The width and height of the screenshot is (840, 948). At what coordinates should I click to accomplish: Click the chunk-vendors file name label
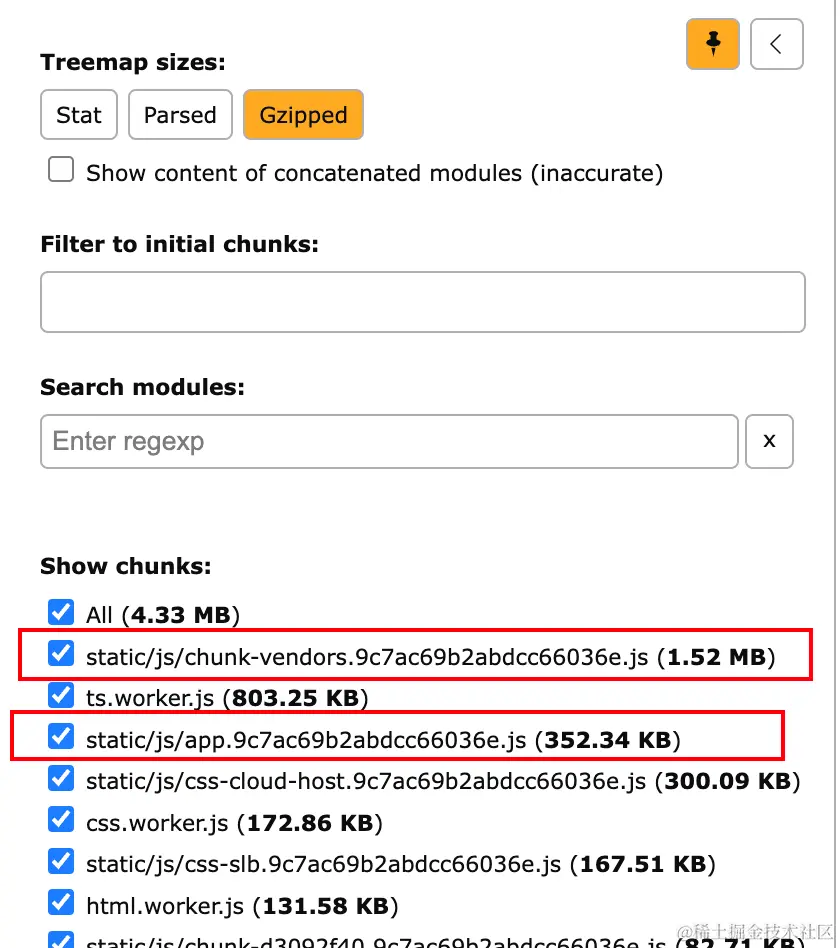click(x=366, y=657)
